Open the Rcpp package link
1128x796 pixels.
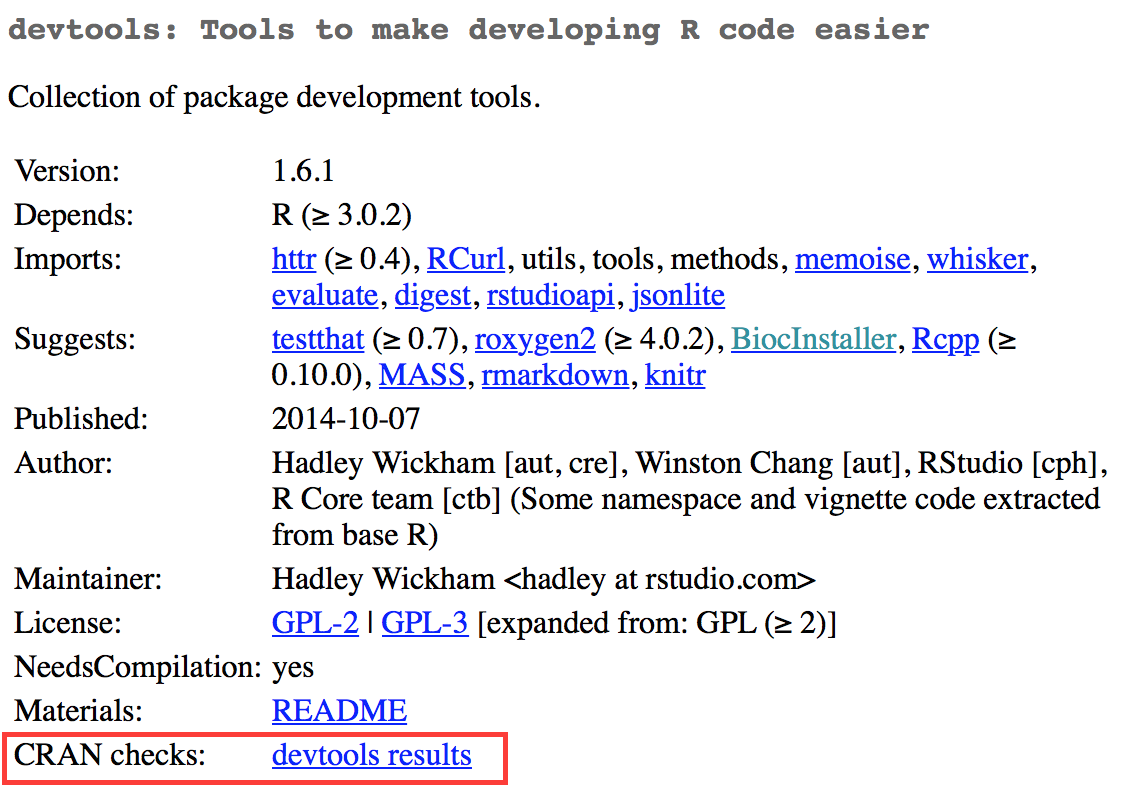[x=945, y=339]
